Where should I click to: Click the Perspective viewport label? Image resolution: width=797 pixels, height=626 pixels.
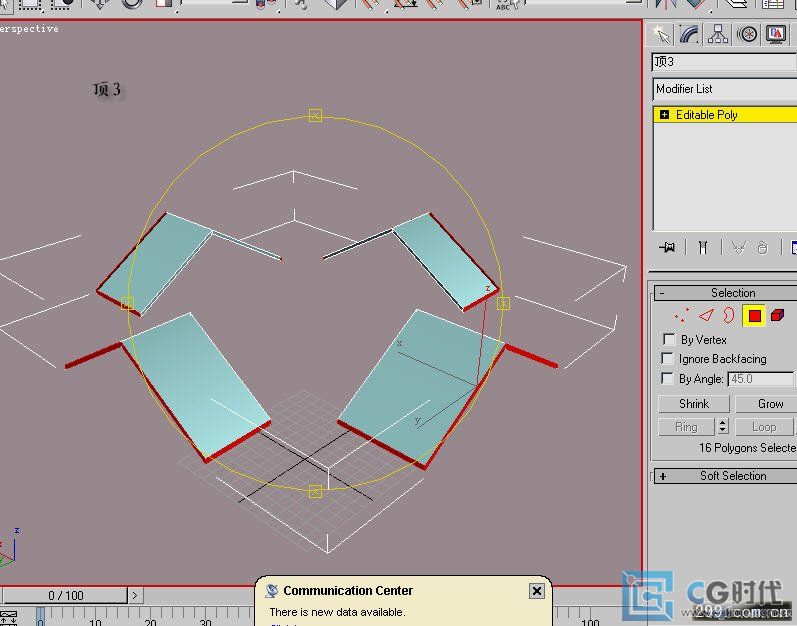[x=29, y=29]
